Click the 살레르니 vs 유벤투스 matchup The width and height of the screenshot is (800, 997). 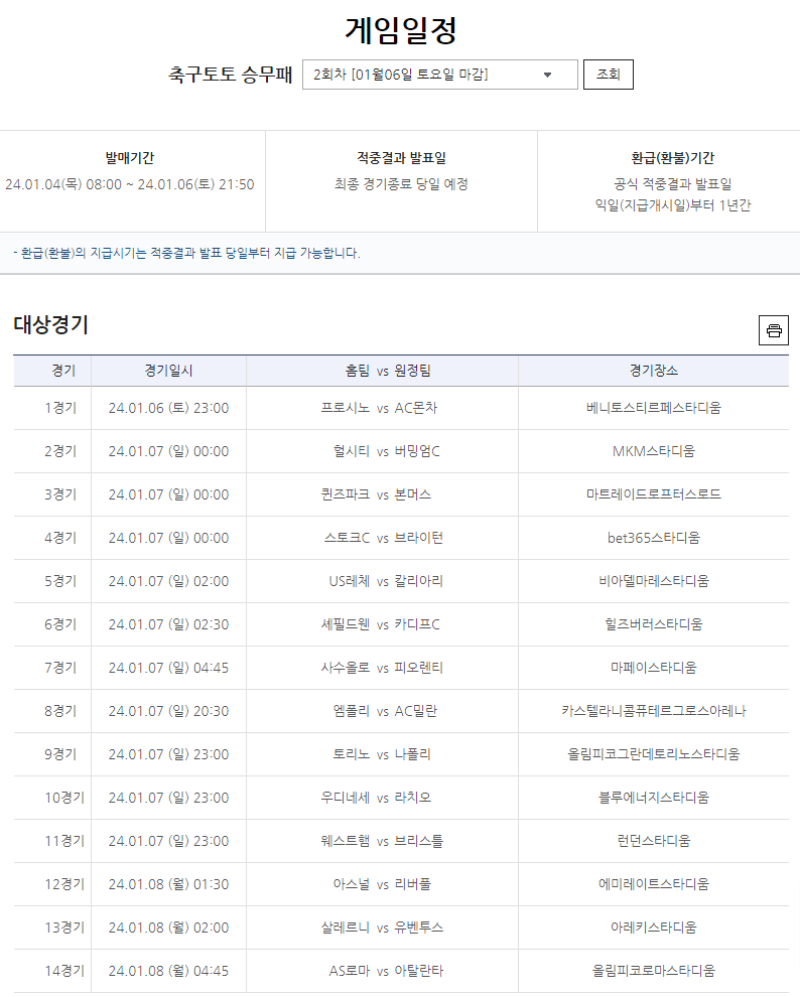pyautogui.click(x=382, y=927)
